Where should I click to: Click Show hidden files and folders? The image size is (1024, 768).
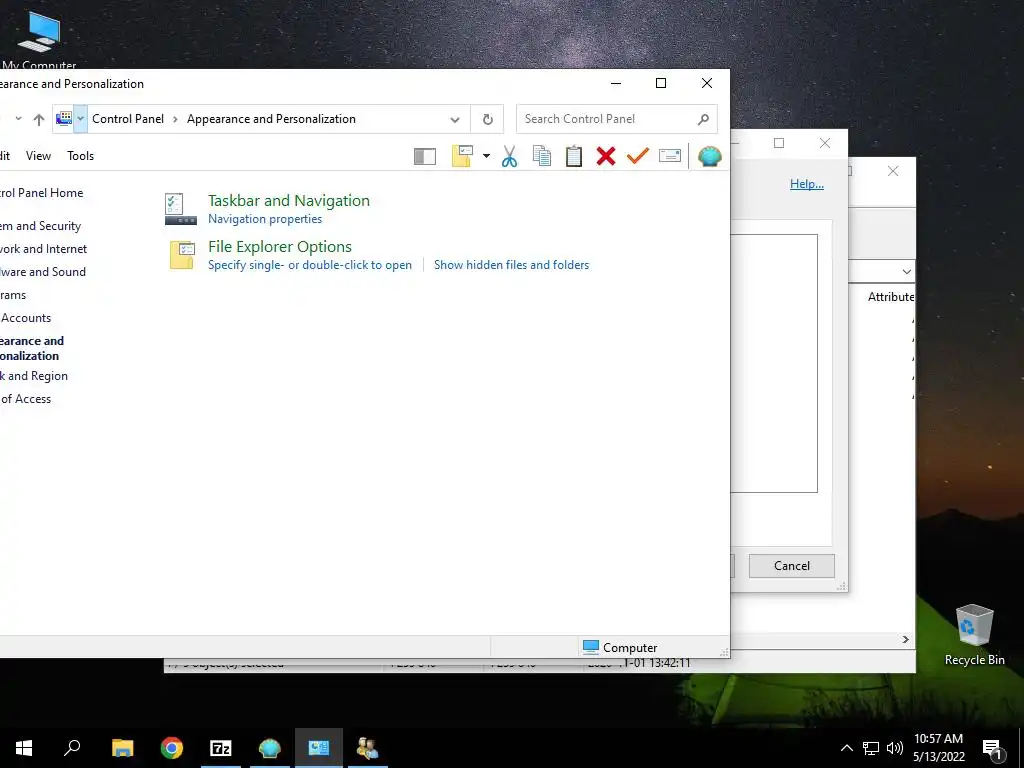[511, 264]
